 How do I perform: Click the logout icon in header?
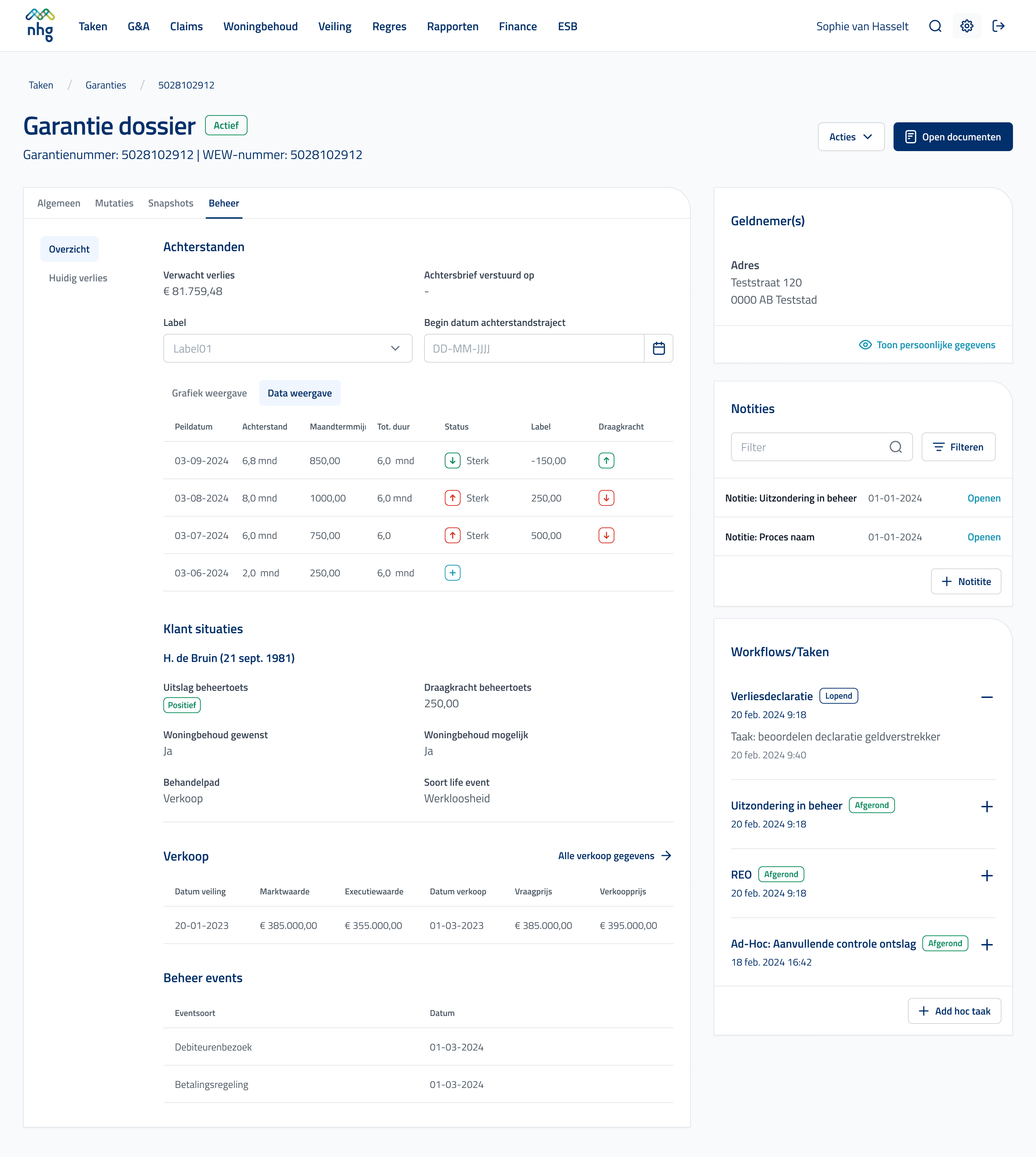(x=999, y=26)
